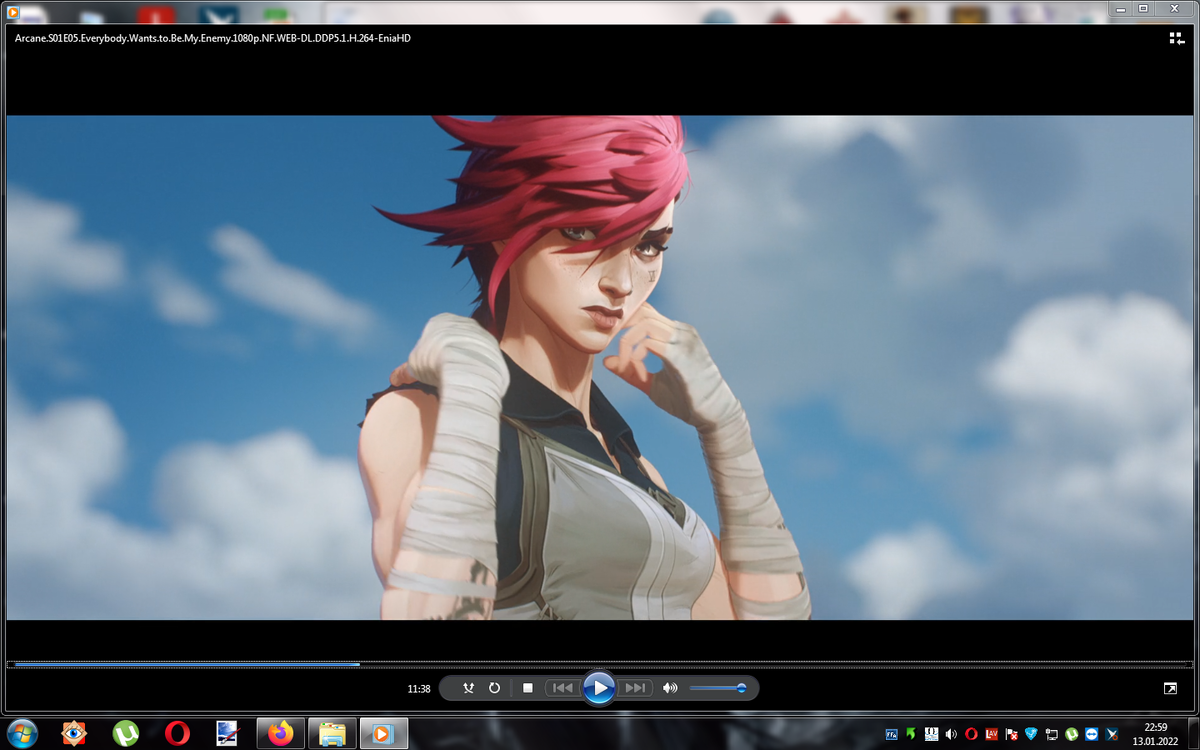Open the network connection tray icon
1200x750 pixels.
click(x=1051, y=734)
